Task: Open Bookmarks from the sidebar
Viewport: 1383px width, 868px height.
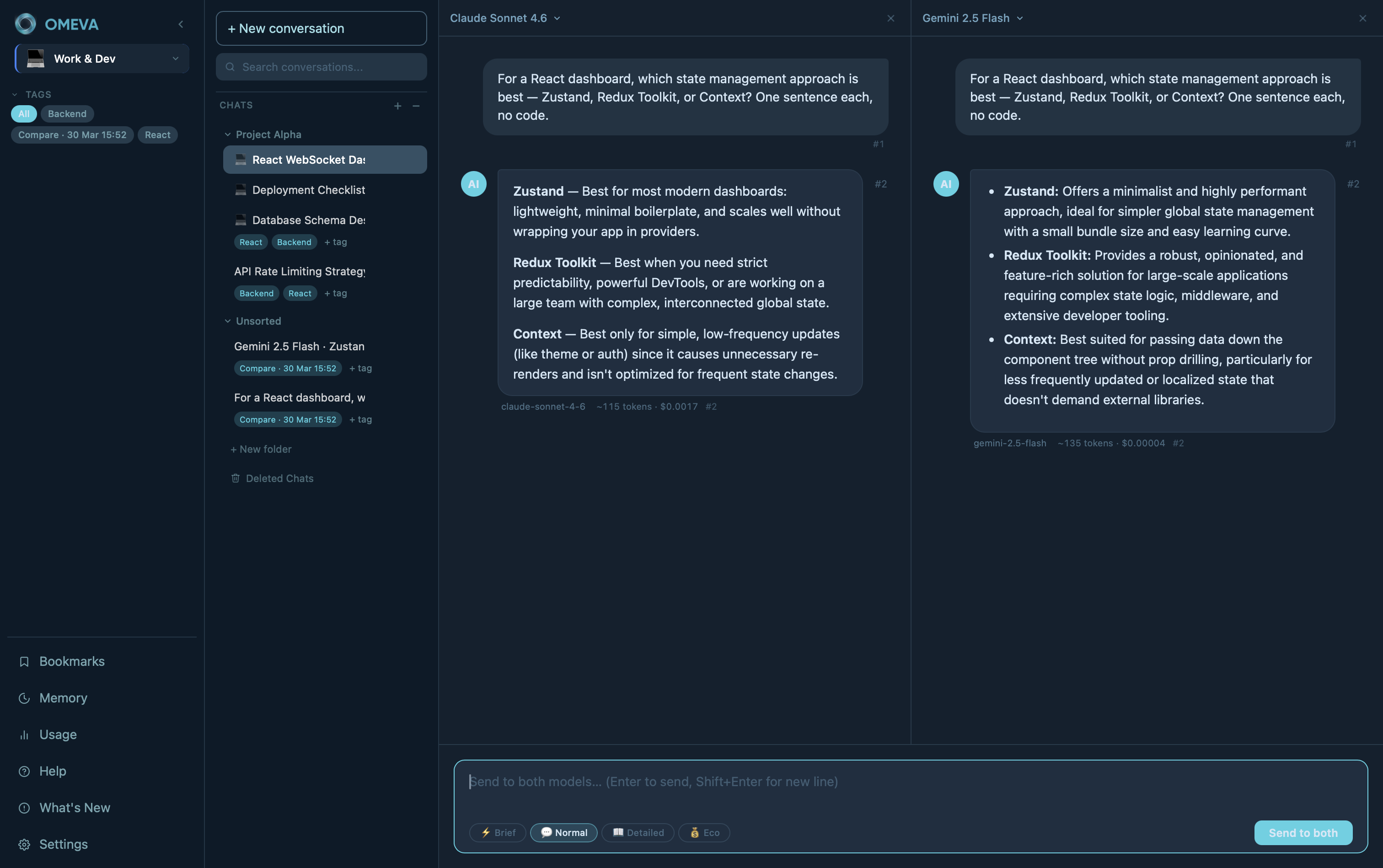Action: (71, 661)
